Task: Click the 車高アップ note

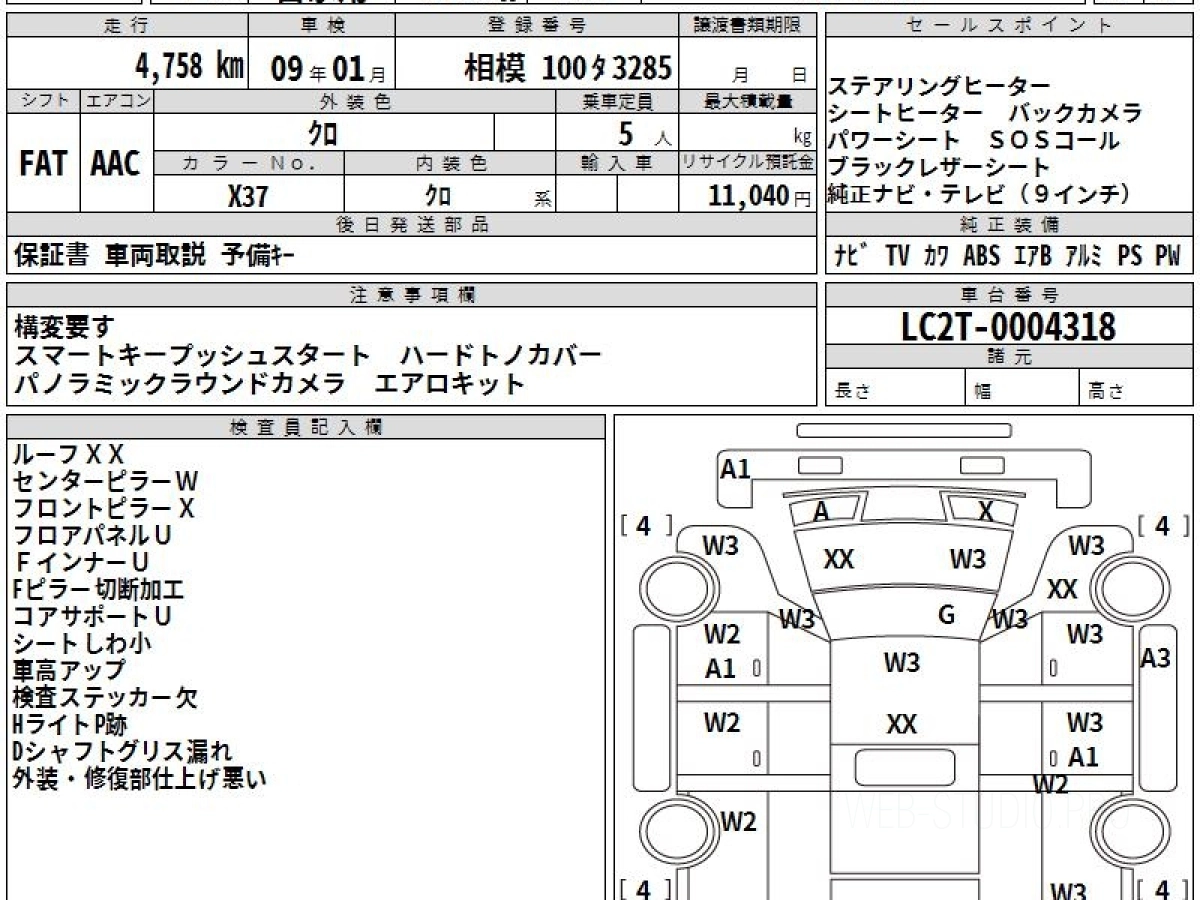Action: [69, 670]
